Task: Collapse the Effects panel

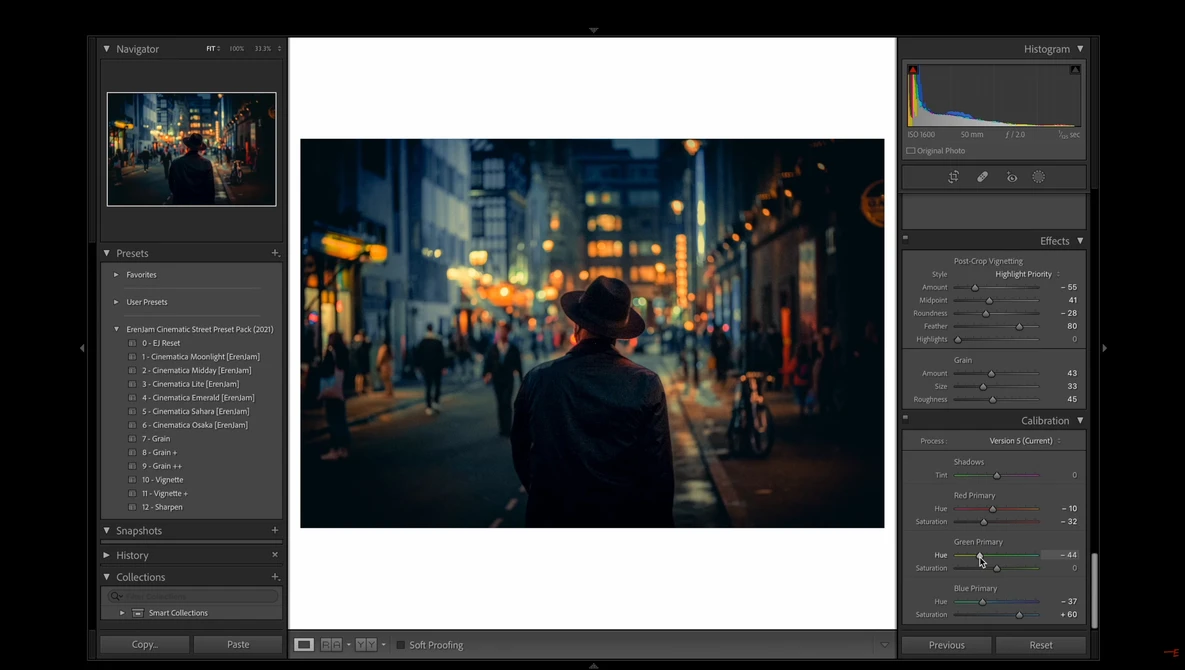Action: [1080, 241]
